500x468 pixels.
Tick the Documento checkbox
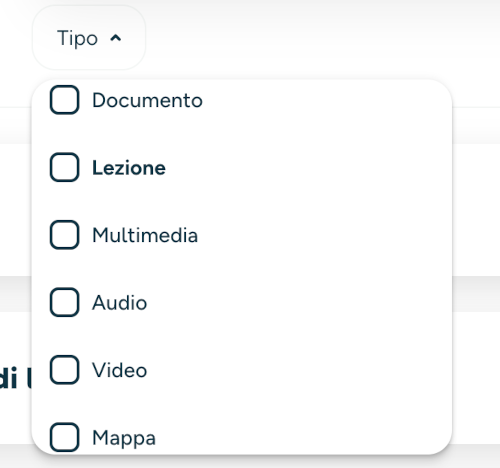[x=64, y=100]
